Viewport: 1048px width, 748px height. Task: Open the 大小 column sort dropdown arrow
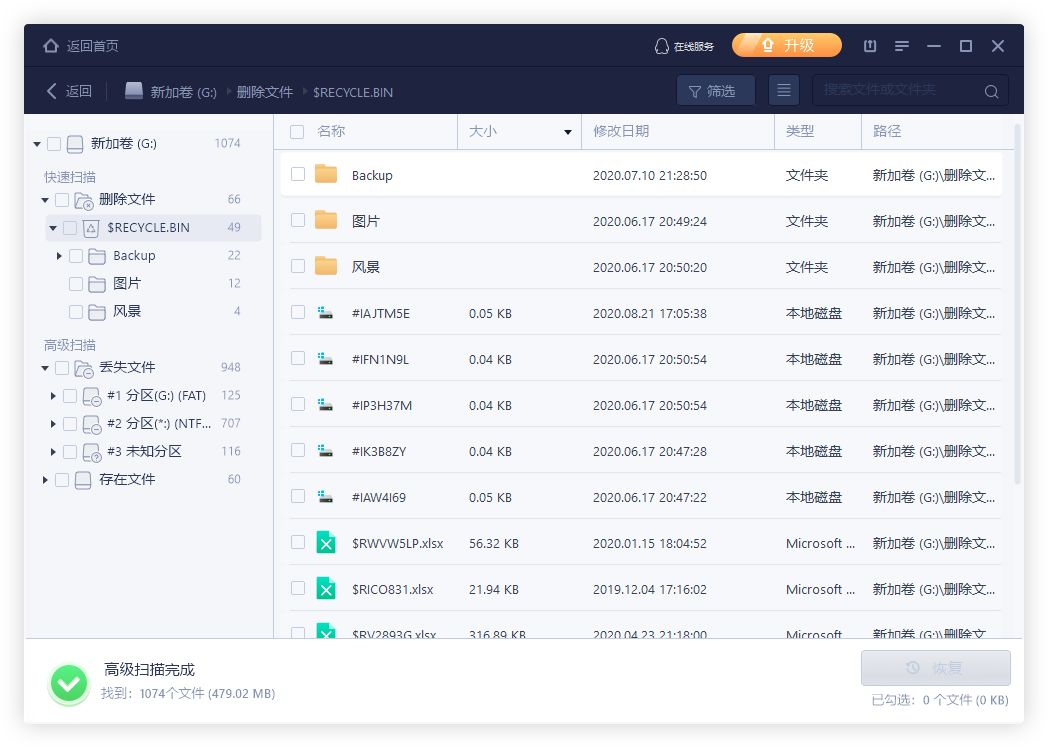(568, 132)
